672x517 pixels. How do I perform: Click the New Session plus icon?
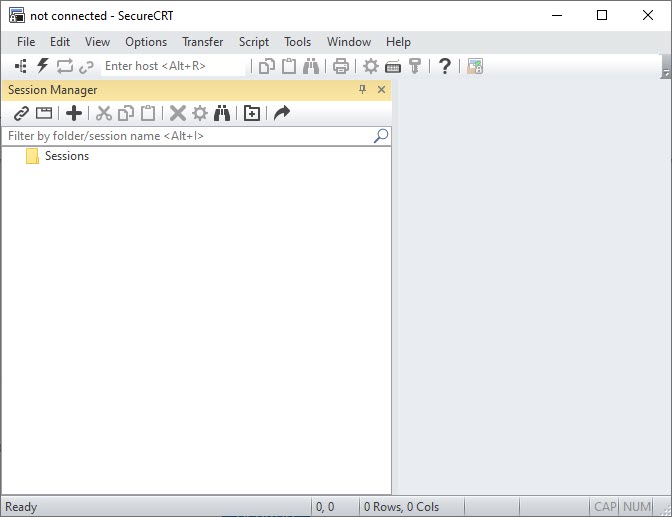click(73, 113)
